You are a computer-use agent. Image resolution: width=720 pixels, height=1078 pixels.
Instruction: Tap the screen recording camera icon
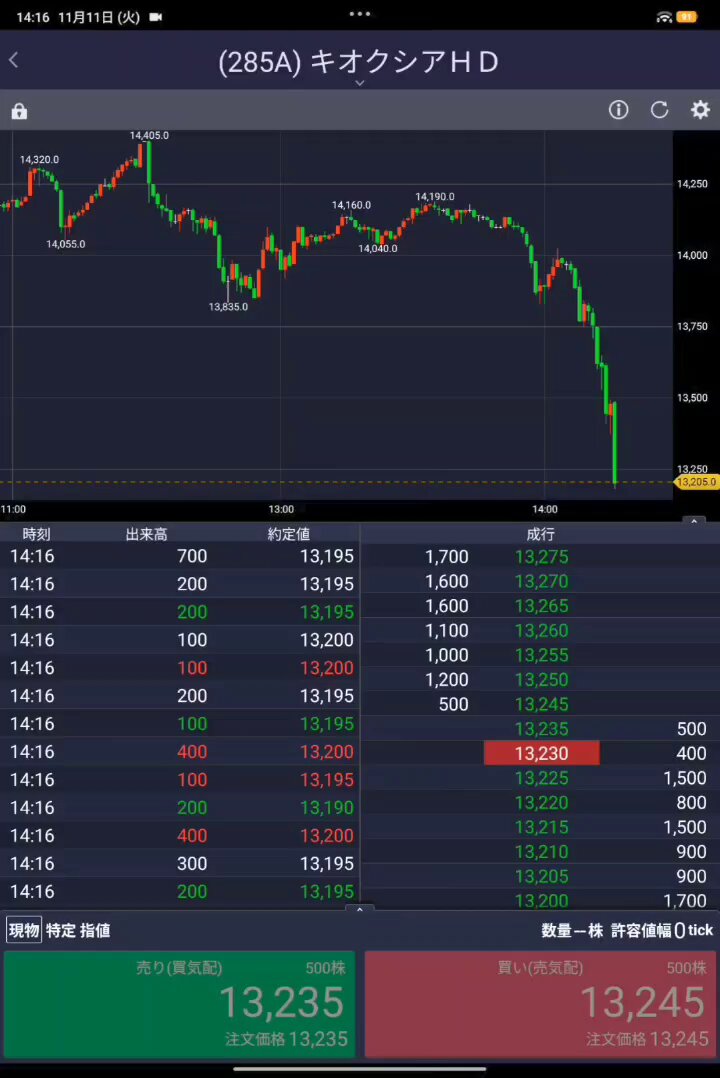tap(156, 17)
